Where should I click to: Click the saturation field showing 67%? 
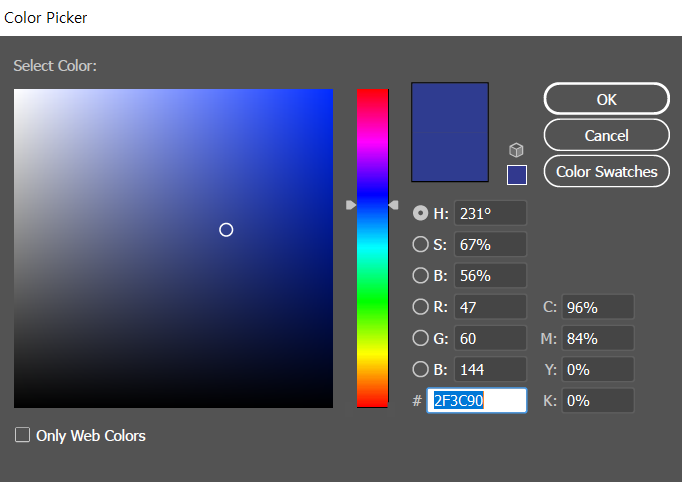(x=490, y=244)
